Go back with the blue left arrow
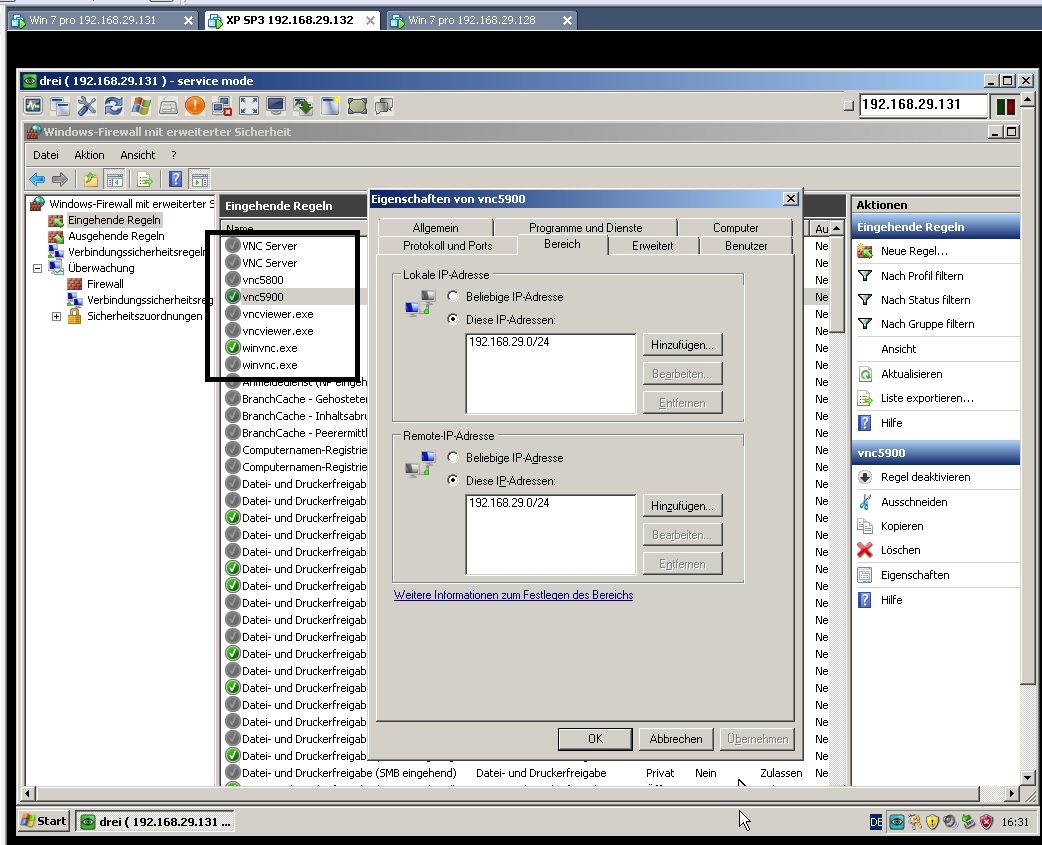1042x845 pixels. (37, 179)
